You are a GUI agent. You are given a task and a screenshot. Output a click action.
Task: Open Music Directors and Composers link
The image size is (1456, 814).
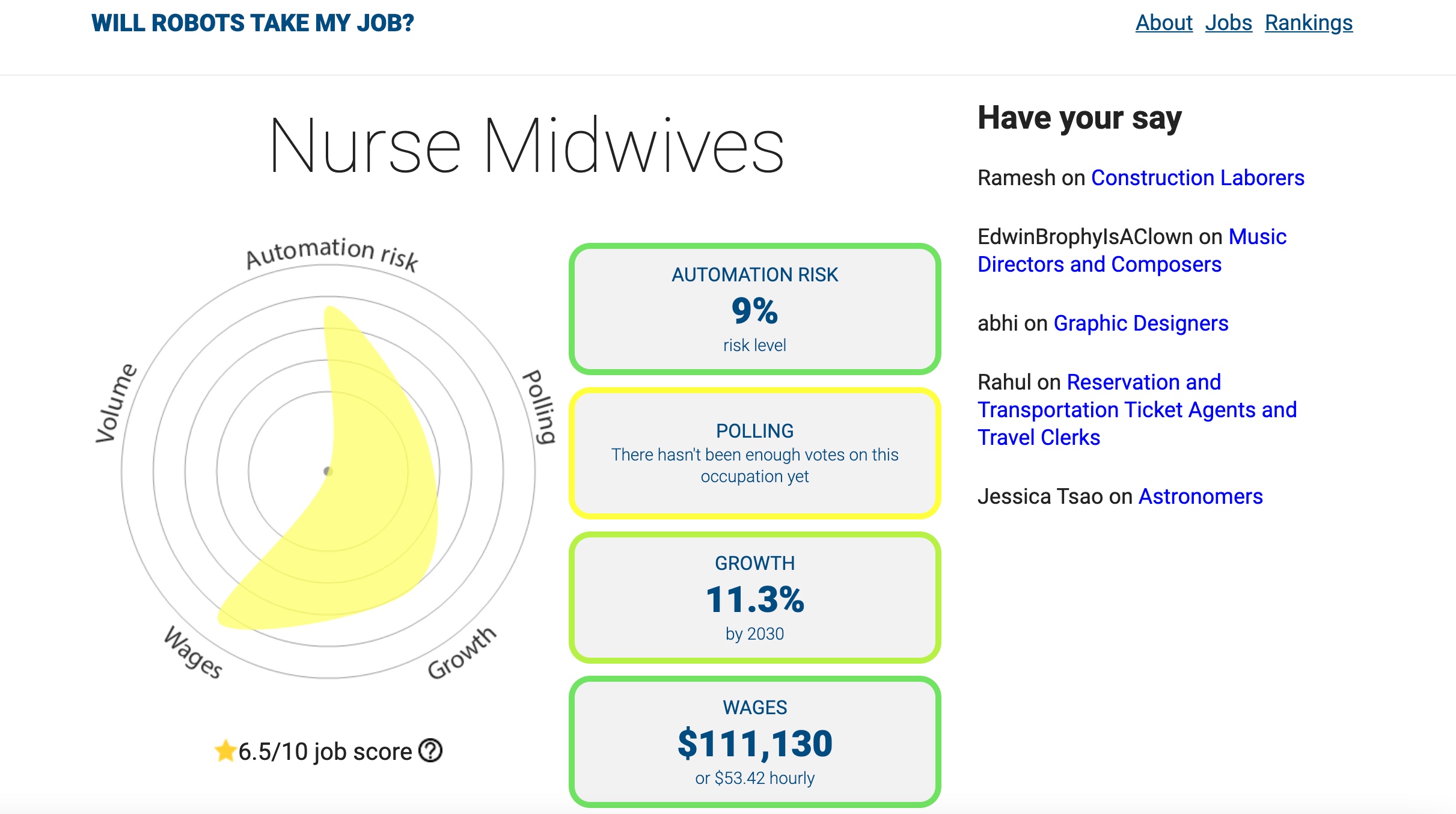[x=1100, y=264]
